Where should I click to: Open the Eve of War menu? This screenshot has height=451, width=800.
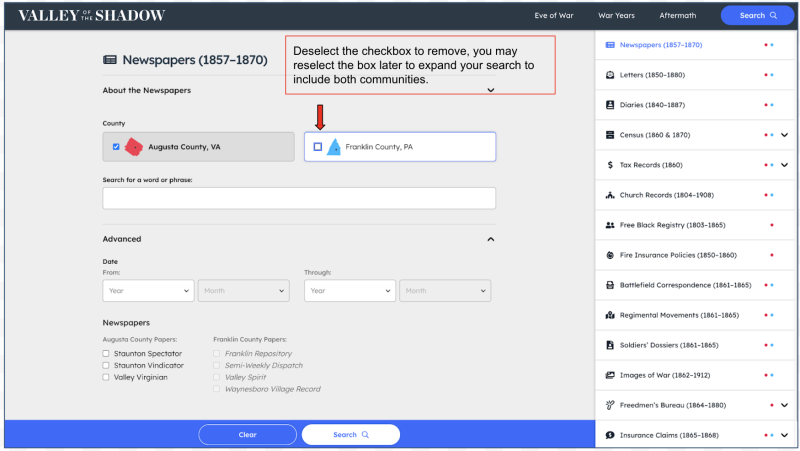click(x=554, y=16)
